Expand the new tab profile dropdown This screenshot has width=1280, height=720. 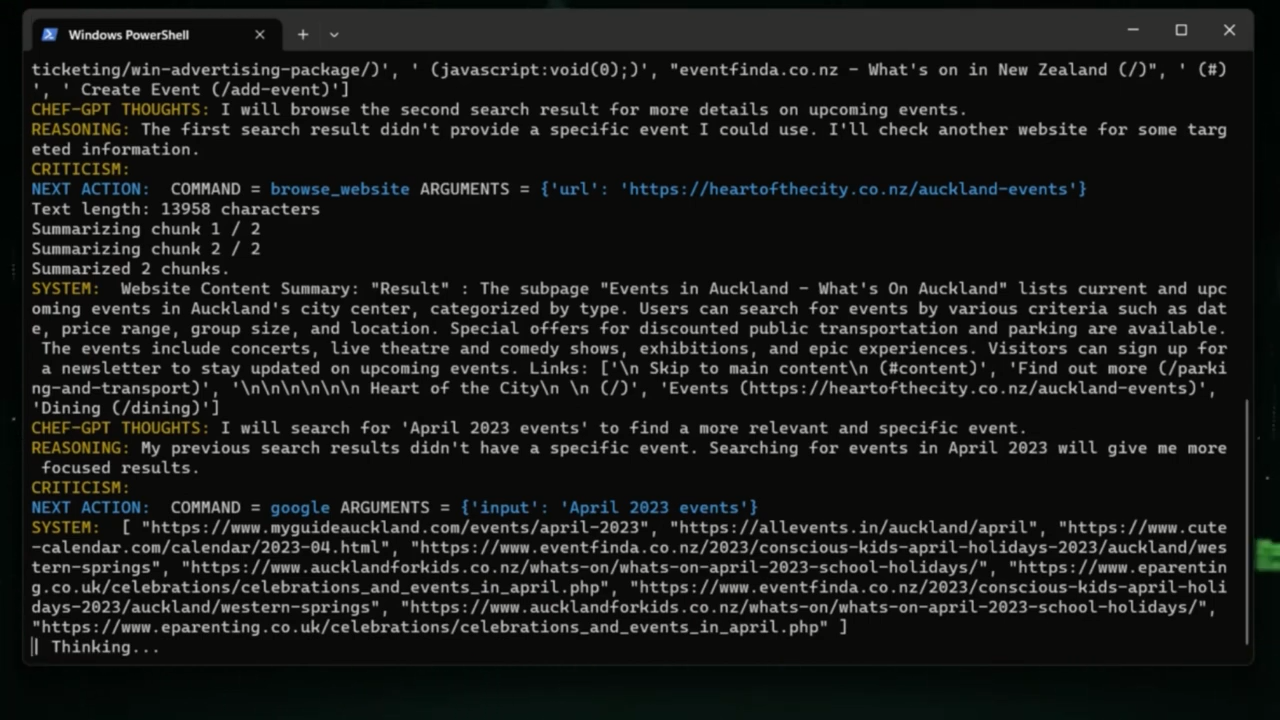[x=334, y=34]
